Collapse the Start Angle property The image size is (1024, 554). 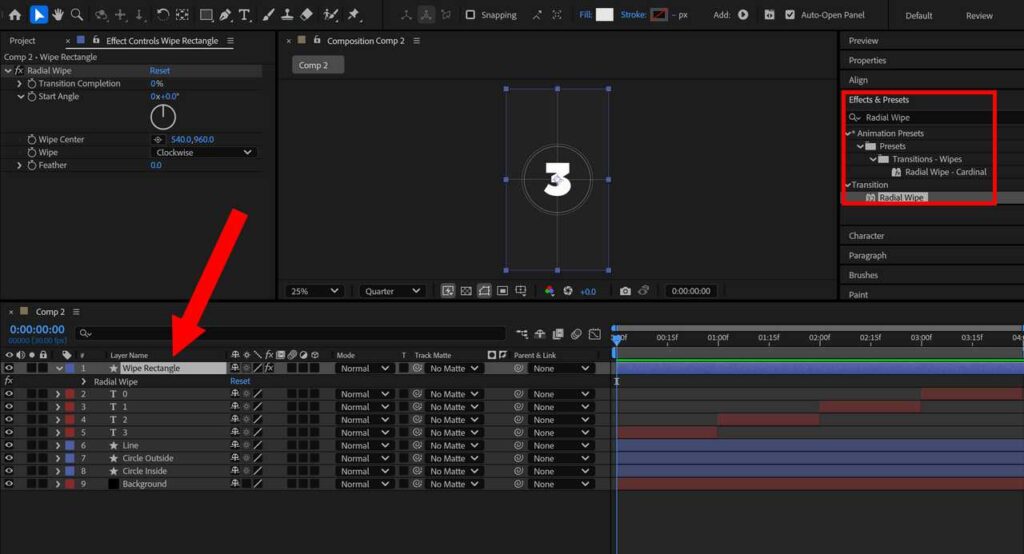20,97
